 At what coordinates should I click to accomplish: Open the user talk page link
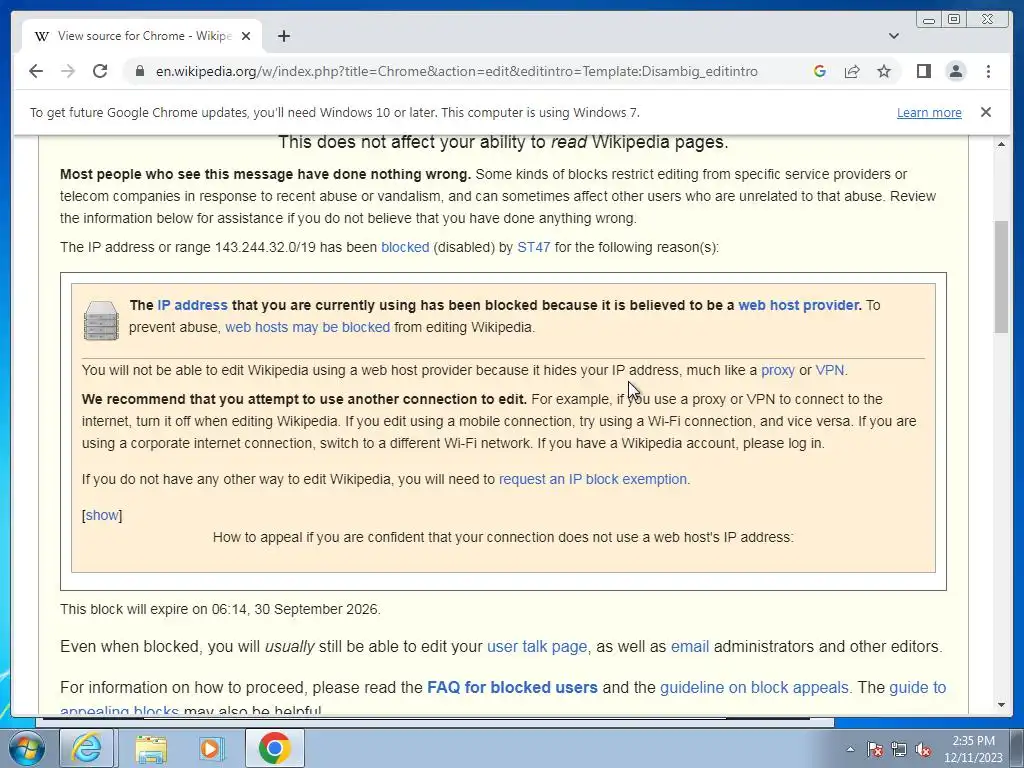tap(537, 647)
